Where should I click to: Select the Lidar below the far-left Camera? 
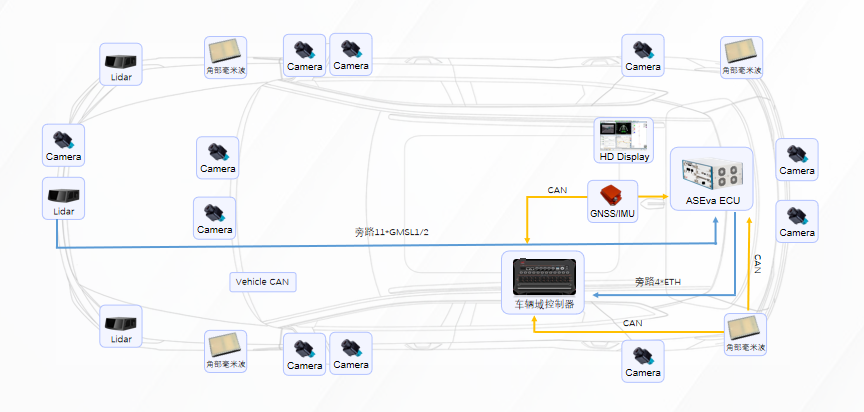pos(64,198)
